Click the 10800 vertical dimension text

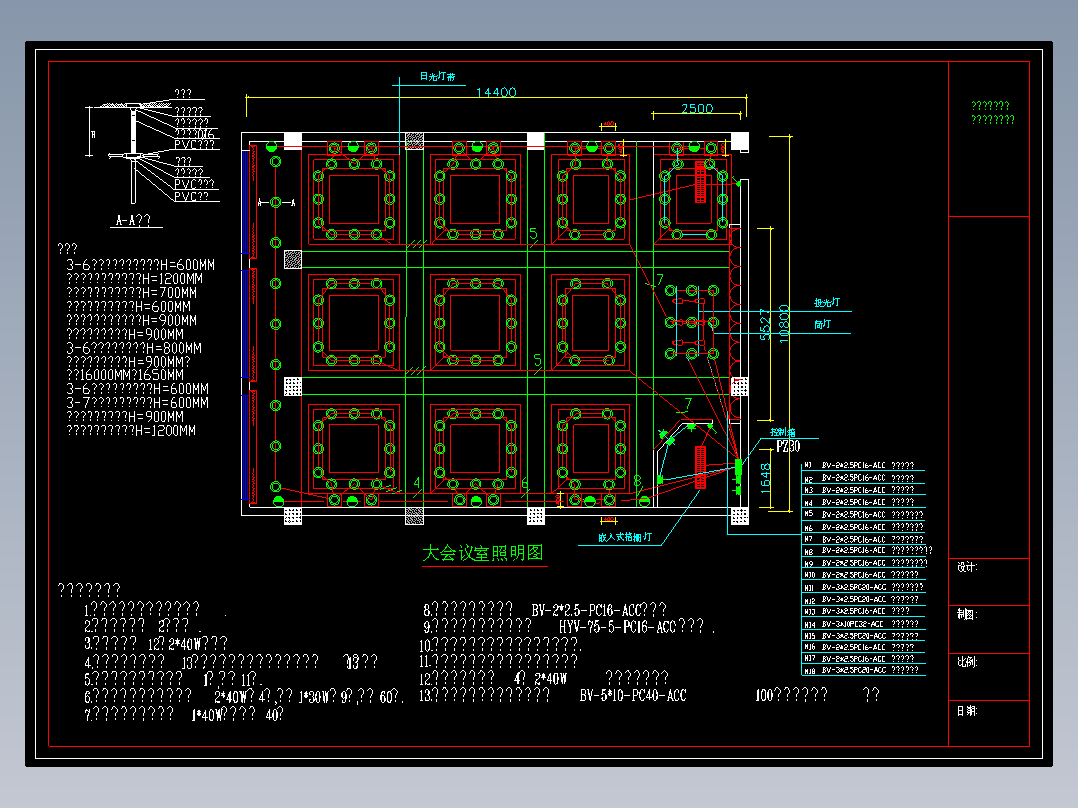(x=784, y=323)
